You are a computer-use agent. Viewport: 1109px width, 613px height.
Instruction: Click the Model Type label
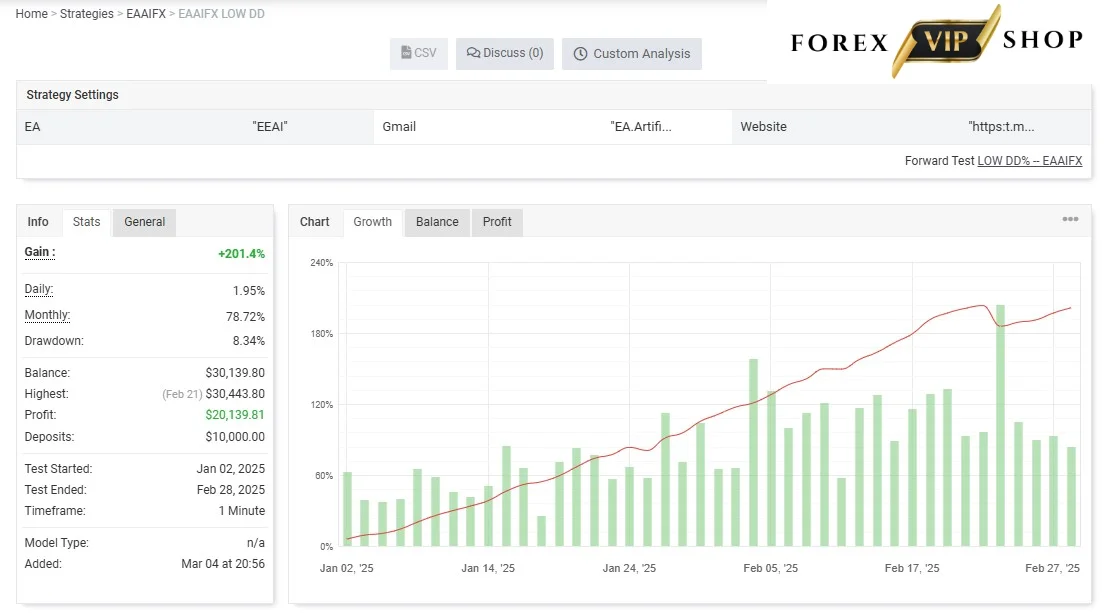pos(57,543)
